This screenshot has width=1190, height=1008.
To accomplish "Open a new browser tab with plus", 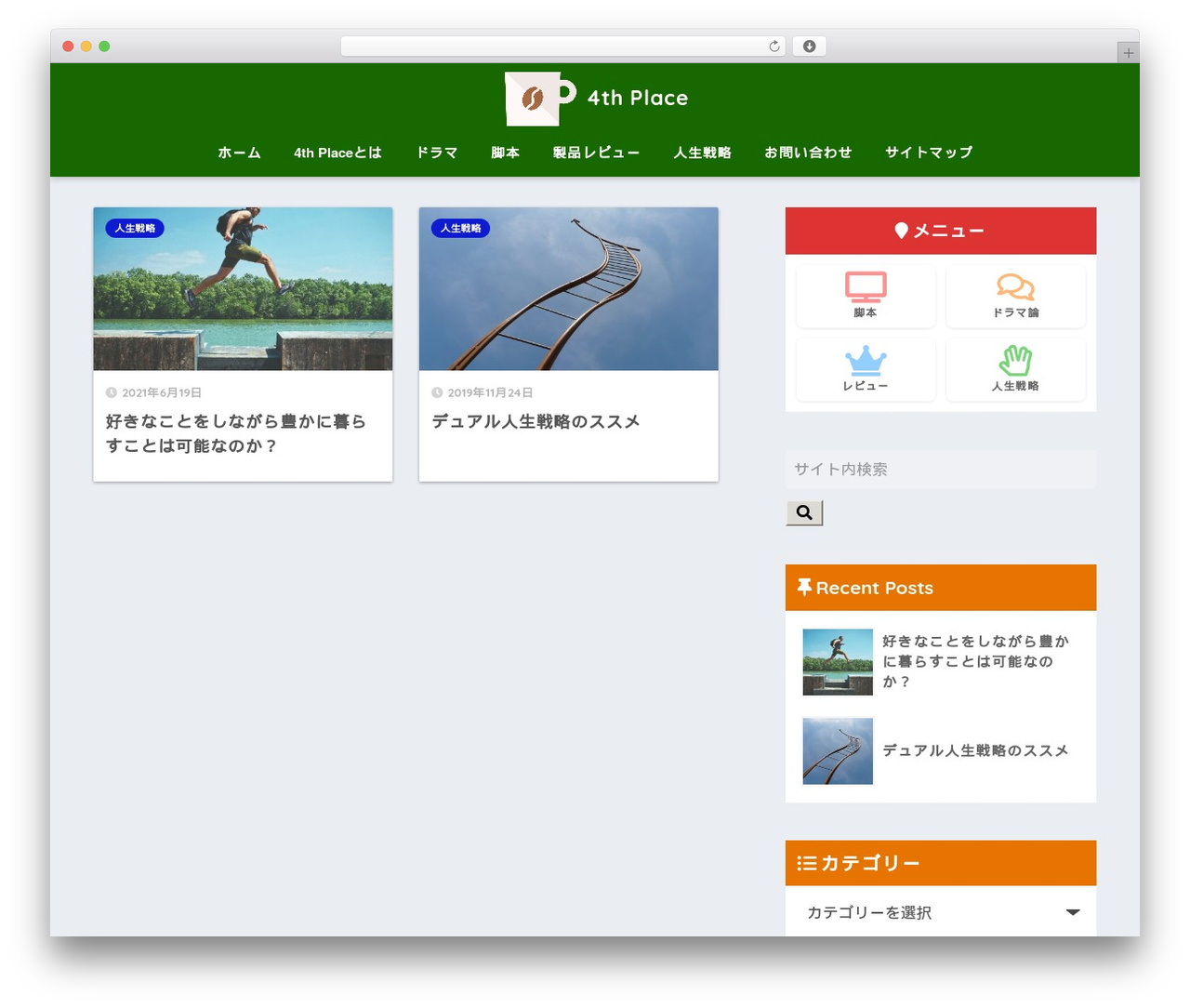I will (x=1128, y=53).
